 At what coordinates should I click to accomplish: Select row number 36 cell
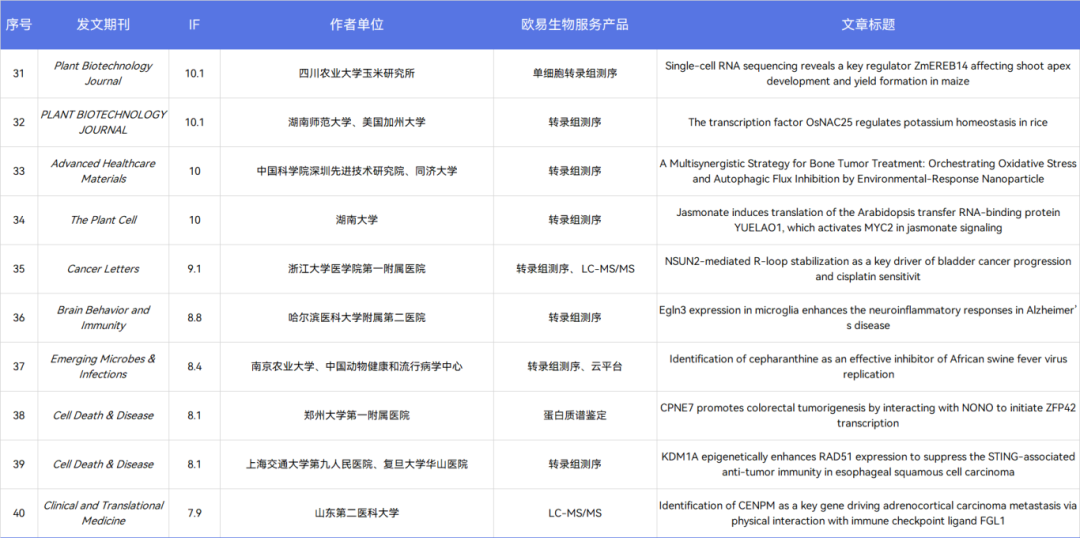coord(19,318)
